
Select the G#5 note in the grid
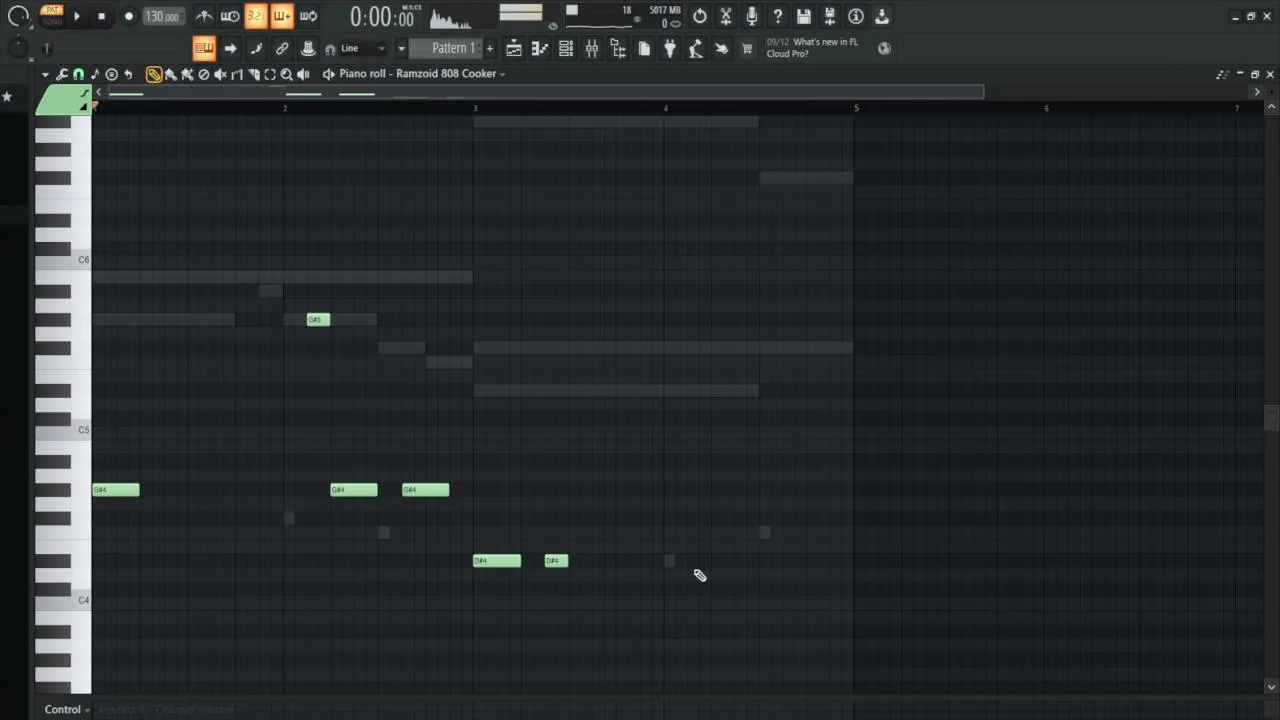[x=318, y=319]
